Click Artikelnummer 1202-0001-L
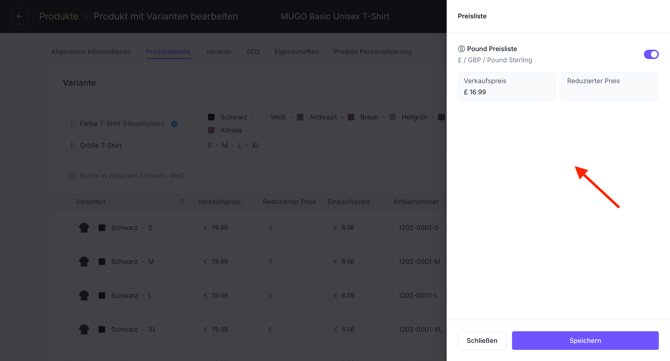Screen dimensions: 670x361 pos(418,295)
